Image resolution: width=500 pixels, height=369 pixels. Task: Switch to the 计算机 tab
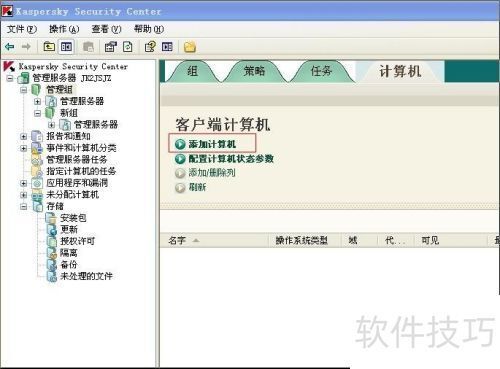[400, 71]
